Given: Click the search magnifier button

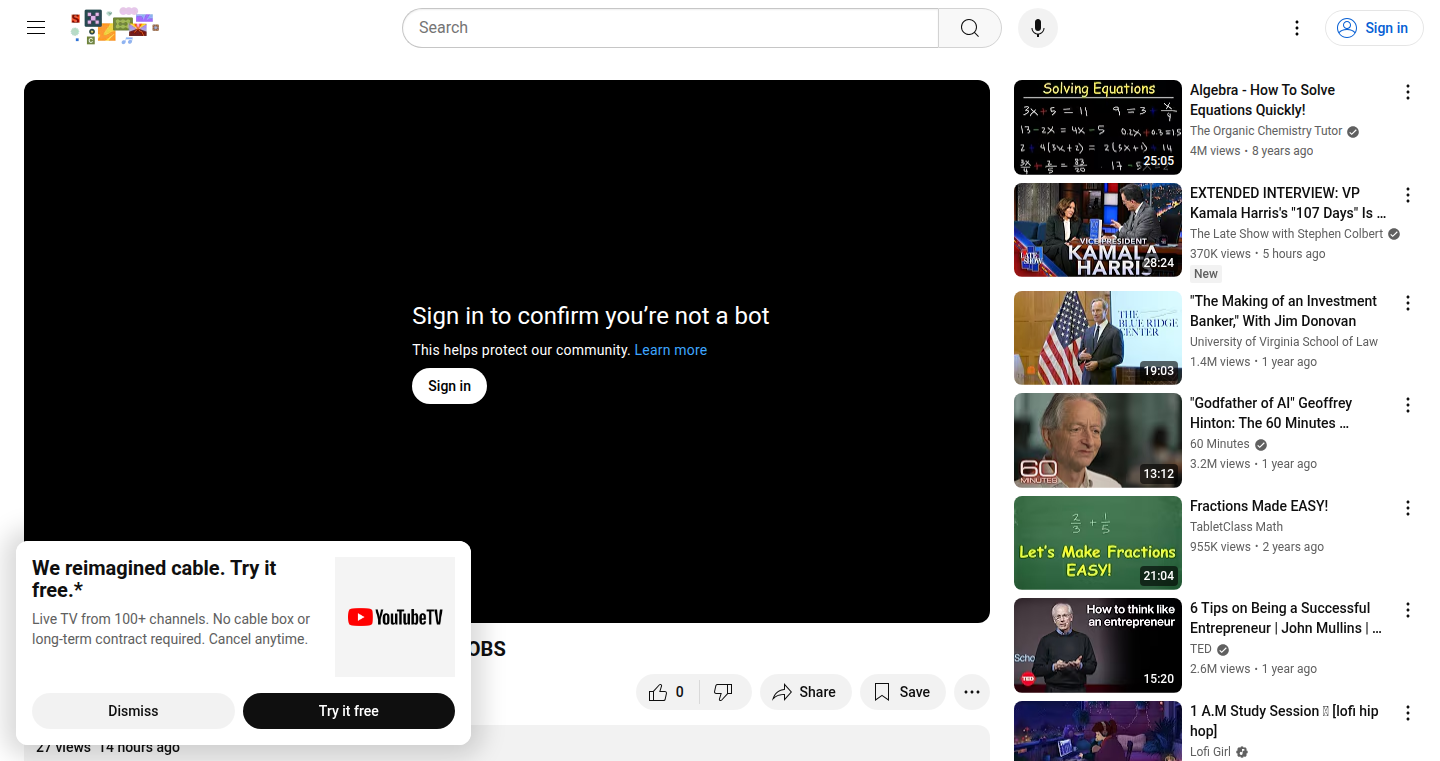Looking at the screenshot, I should pyautogui.click(x=970, y=28).
